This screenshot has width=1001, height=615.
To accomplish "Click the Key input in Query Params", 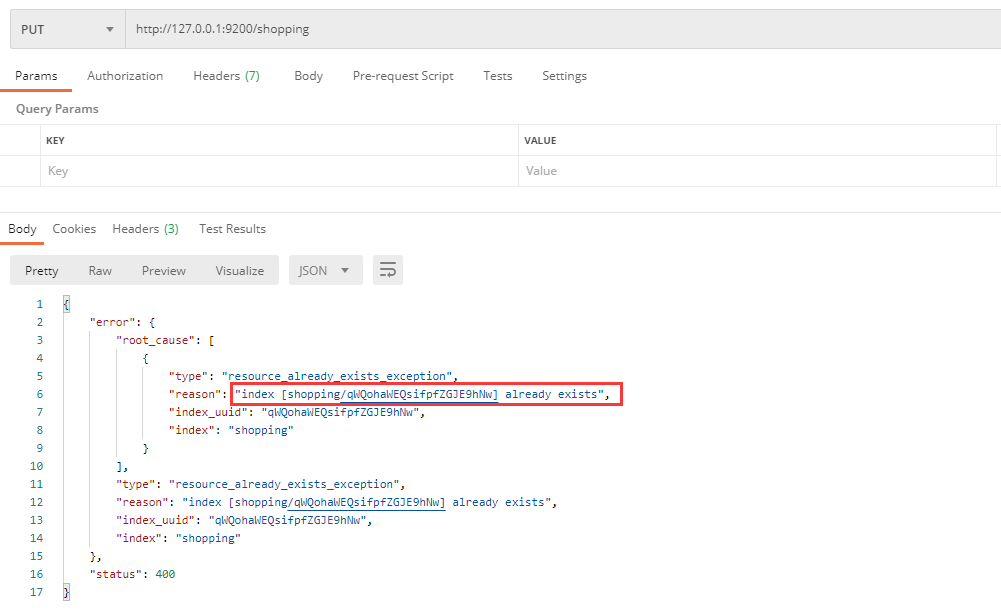I will pyautogui.click(x=279, y=171).
